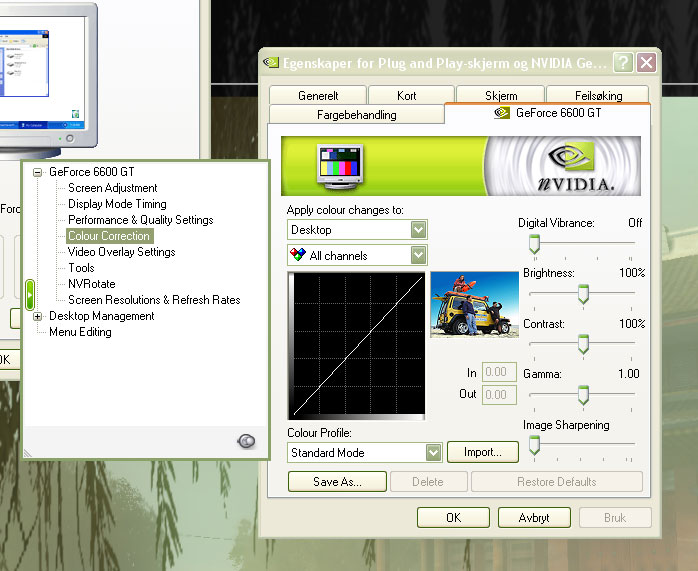Click the Delete button
This screenshot has width=698, height=571.
point(428,482)
